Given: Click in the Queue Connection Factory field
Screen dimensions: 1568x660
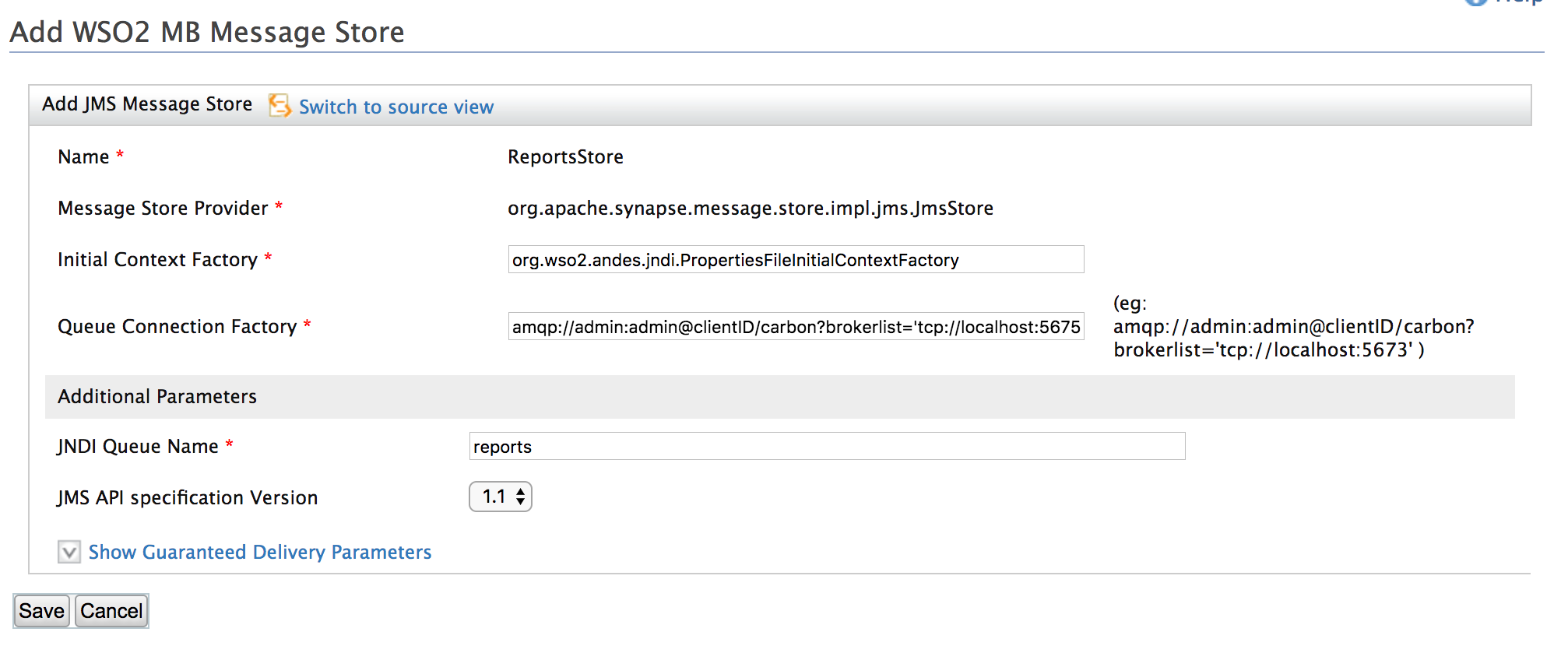Looking at the screenshot, I should pos(795,327).
